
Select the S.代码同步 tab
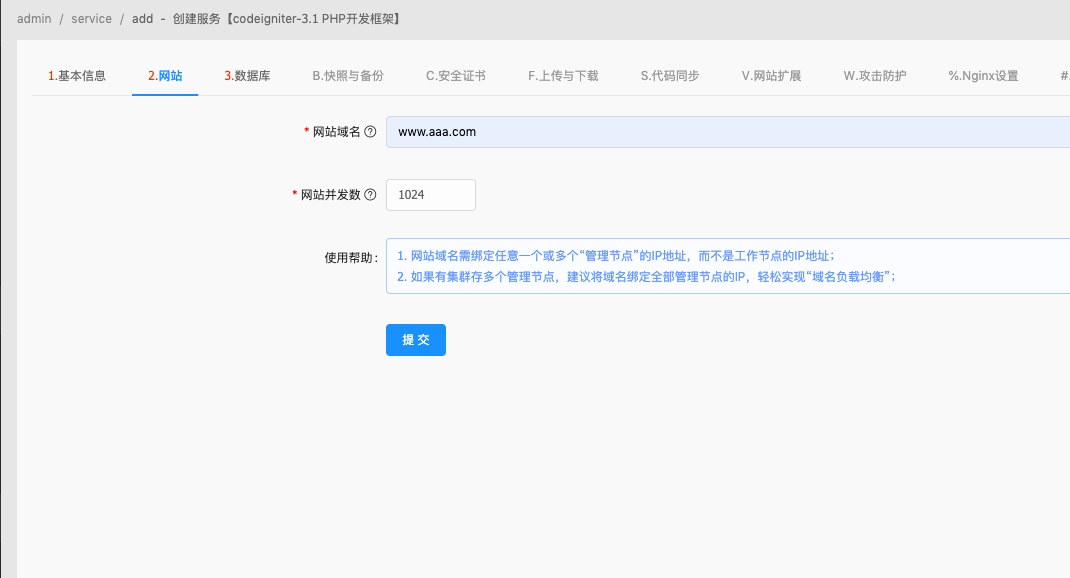tap(669, 76)
